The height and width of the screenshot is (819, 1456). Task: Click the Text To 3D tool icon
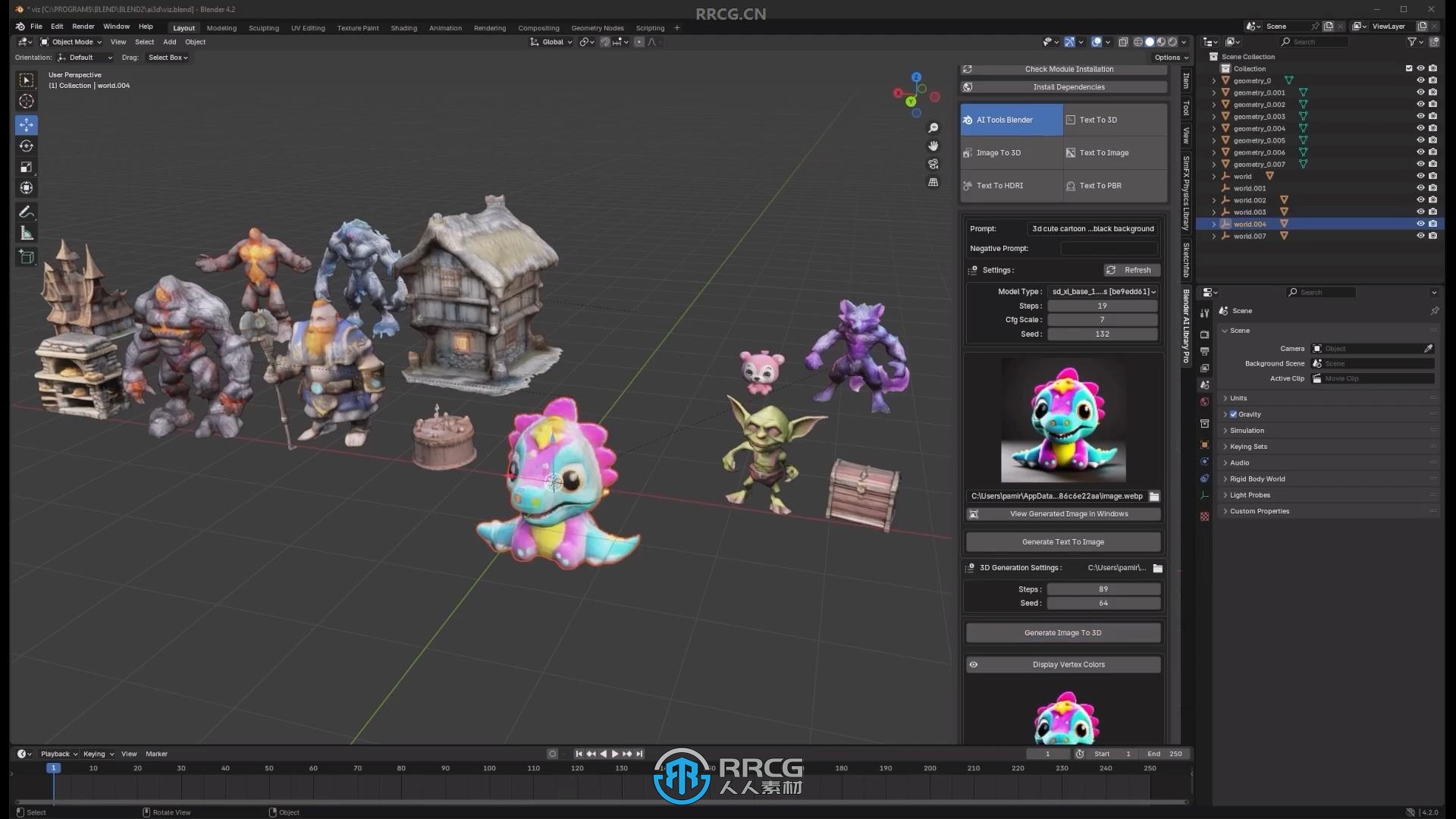tap(1072, 119)
